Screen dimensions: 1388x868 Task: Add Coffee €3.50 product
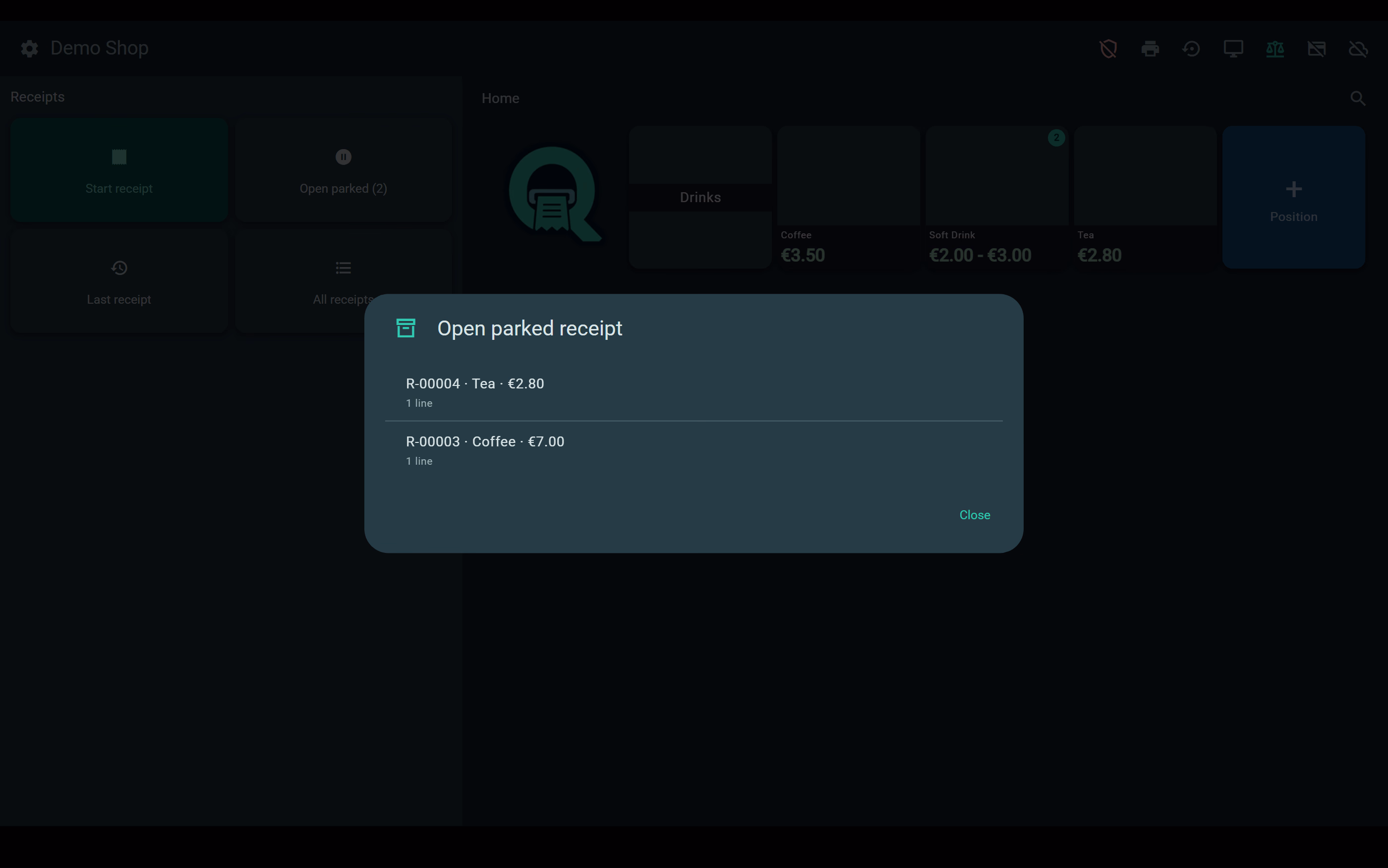(x=849, y=198)
